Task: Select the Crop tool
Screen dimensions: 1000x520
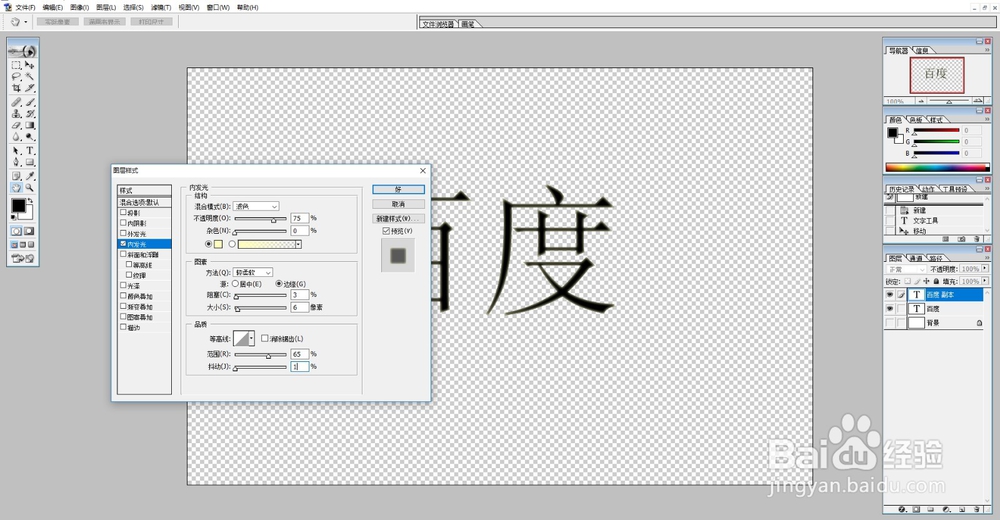Action: pos(17,88)
